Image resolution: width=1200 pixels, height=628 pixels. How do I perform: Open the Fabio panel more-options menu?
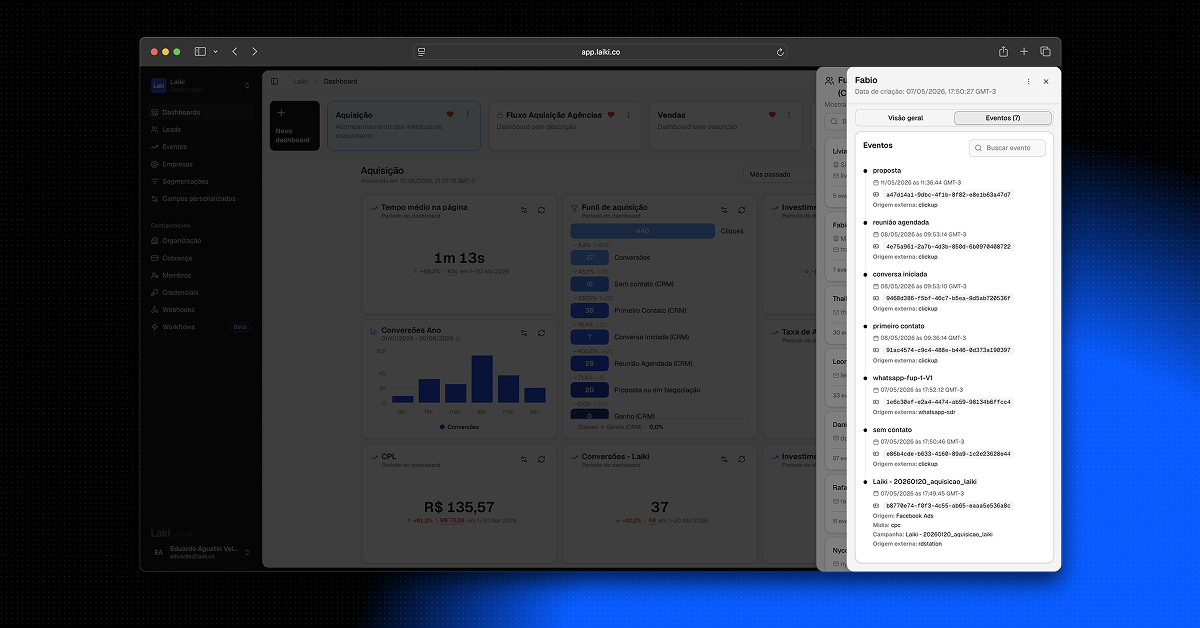pos(1028,81)
